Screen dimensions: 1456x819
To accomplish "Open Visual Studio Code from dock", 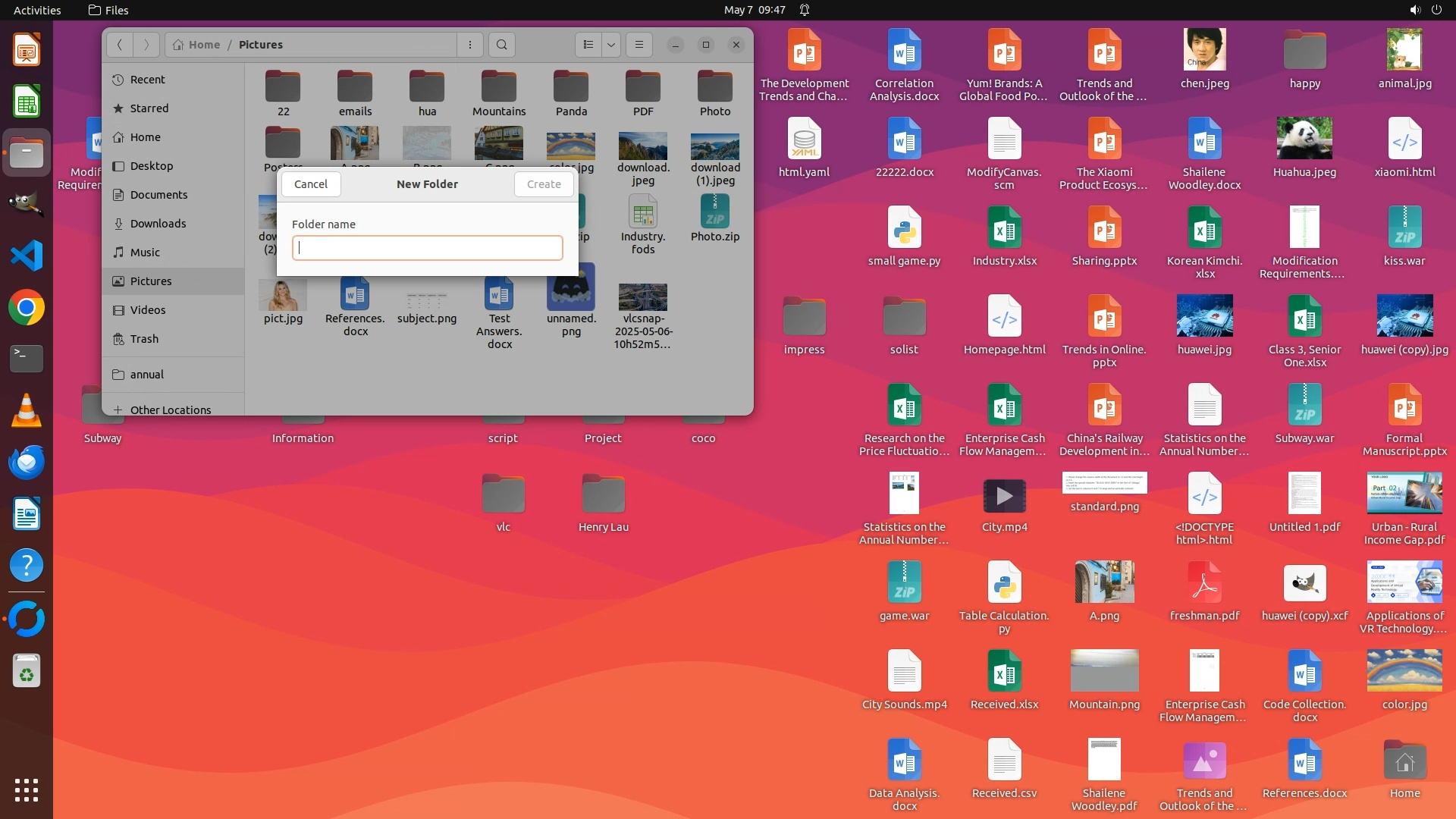I will click(27, 256).
